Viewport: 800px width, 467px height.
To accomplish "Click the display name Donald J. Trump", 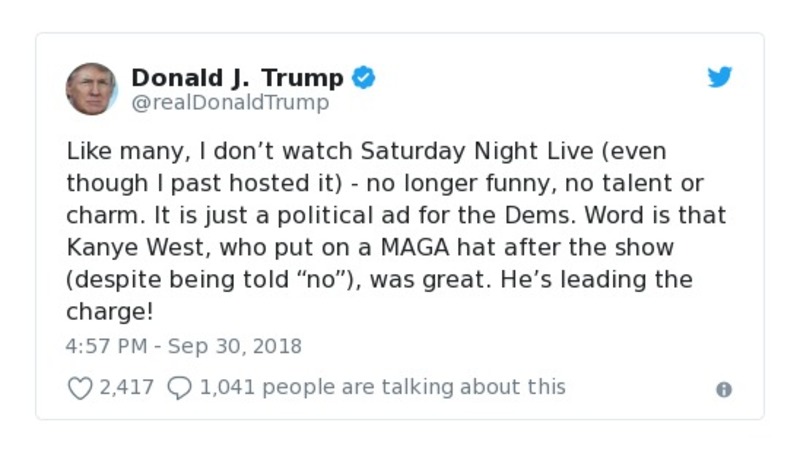I will pyautogui.click(x=237, y=78).
